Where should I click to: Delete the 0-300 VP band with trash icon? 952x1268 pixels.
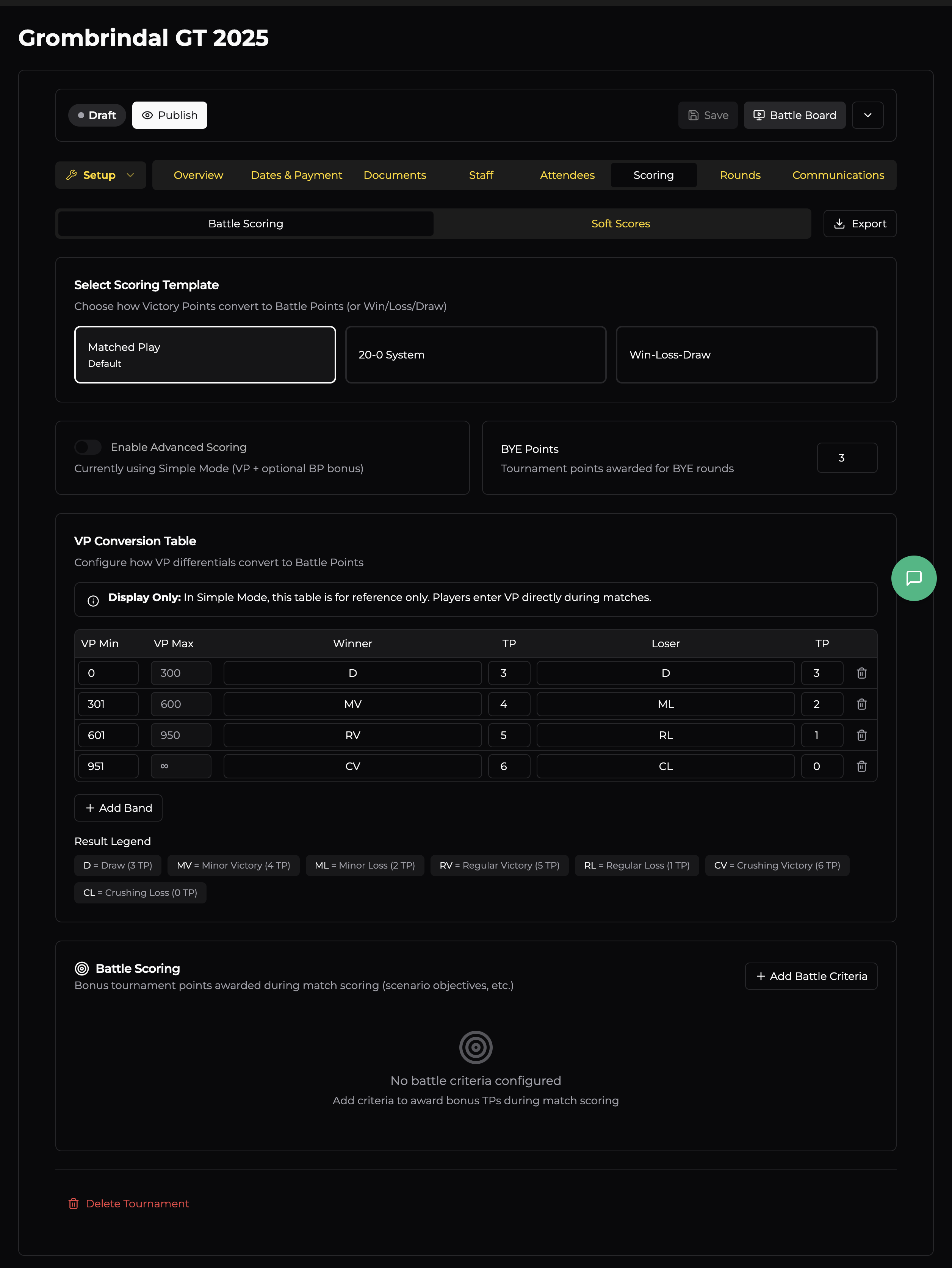click(x=861, y=673)
